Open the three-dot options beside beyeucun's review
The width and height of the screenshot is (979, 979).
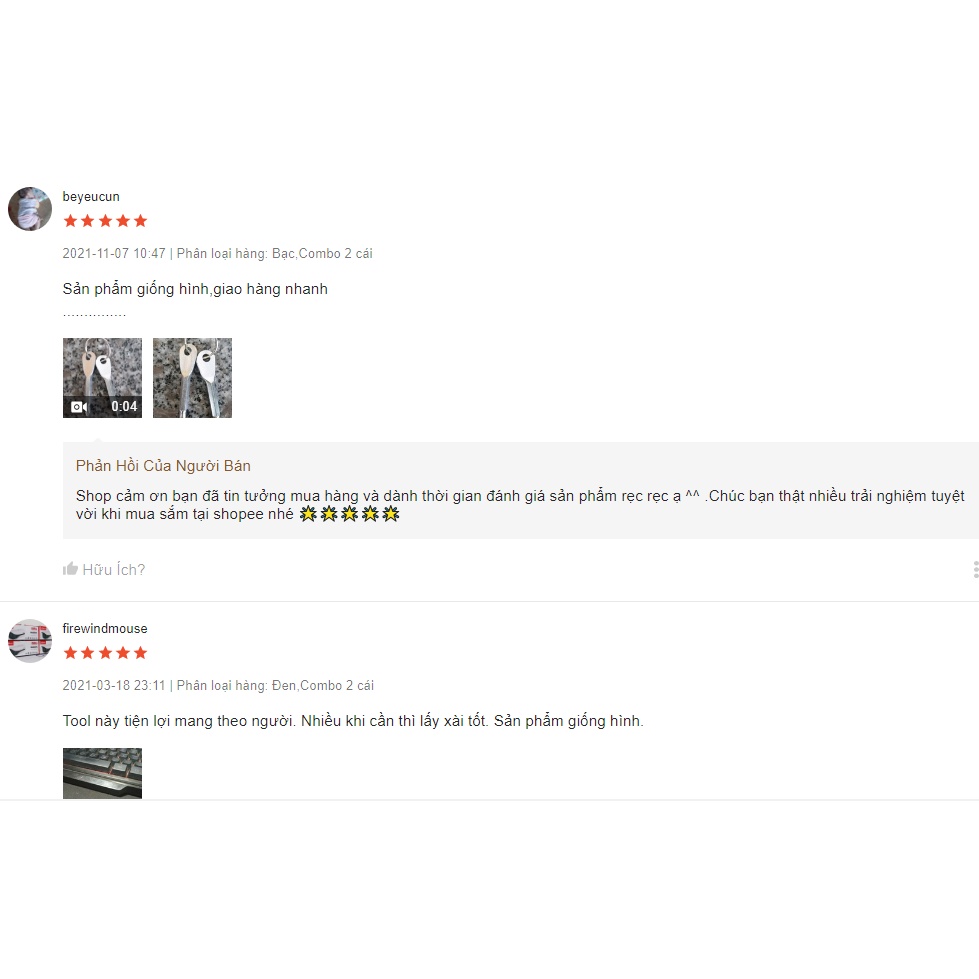[975, 569]
